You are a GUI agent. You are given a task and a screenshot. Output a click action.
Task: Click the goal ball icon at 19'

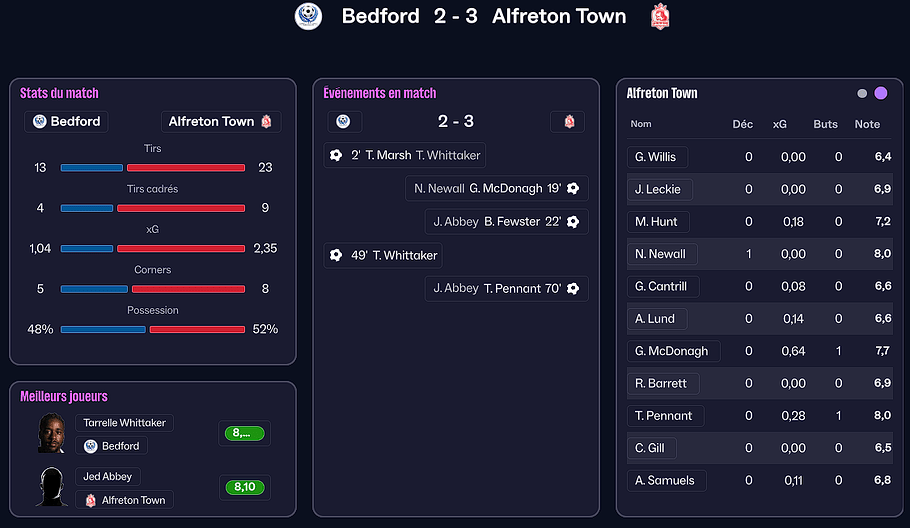click(x=573, y=188)
